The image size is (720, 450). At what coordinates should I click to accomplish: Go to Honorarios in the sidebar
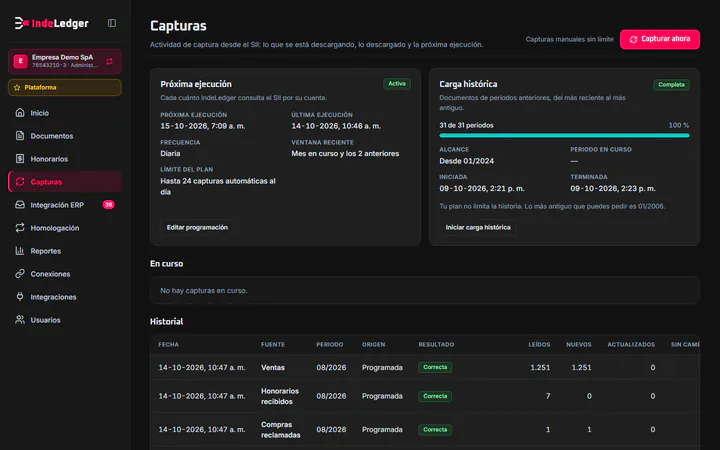[x=65, y=158]
